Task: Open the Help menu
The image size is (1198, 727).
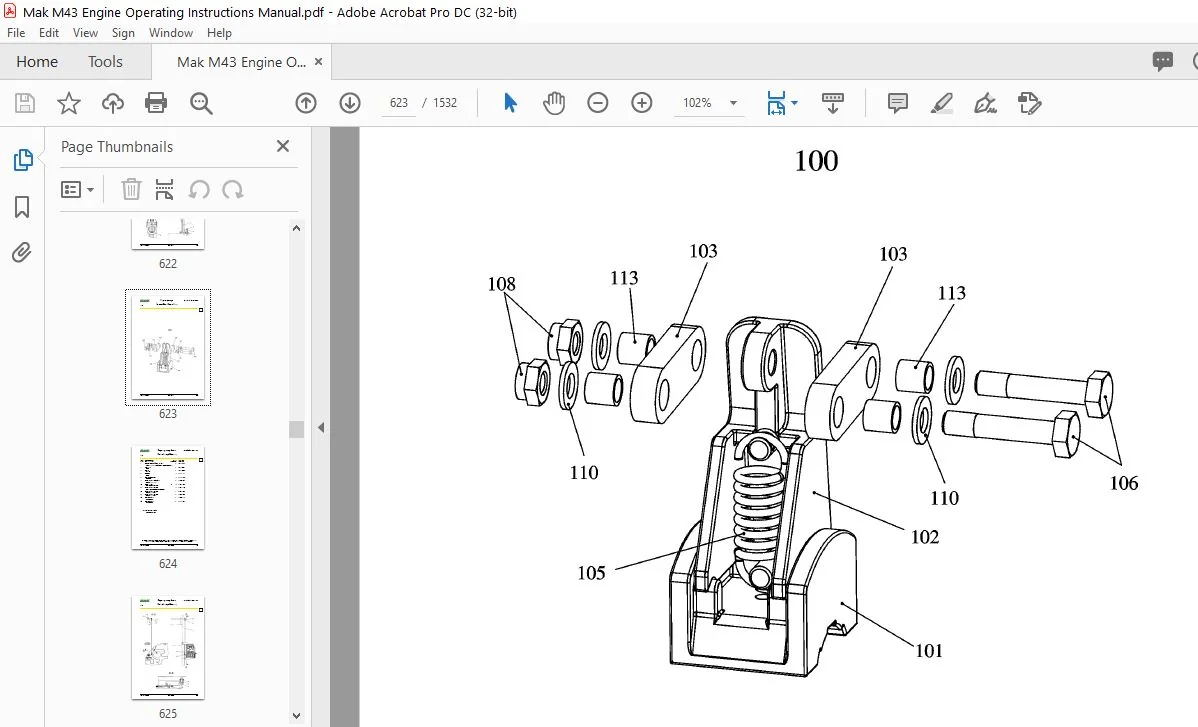Action: [219, 33]
